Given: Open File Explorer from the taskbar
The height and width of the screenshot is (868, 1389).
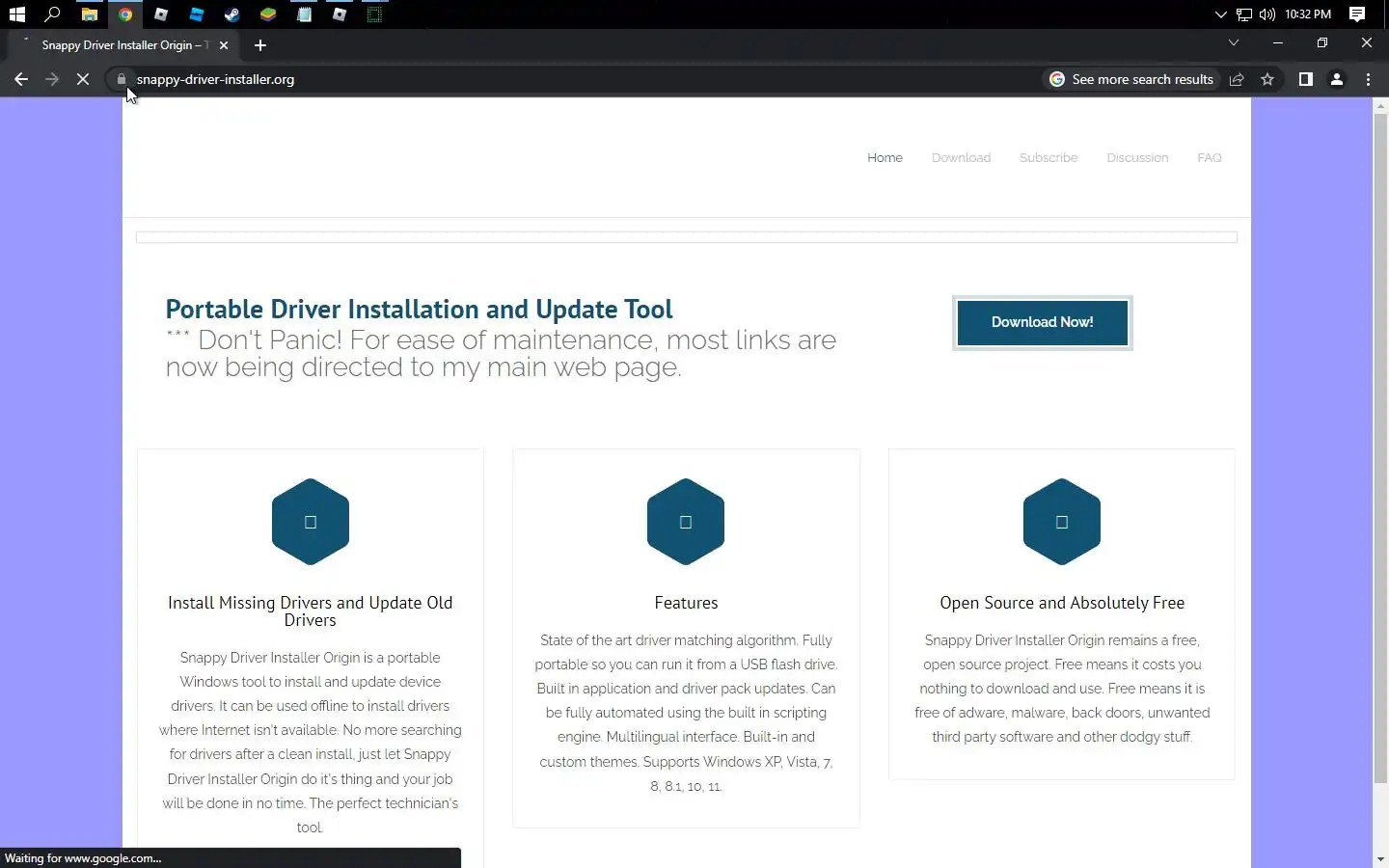Looking at the screenshot, I should (89, 14).
